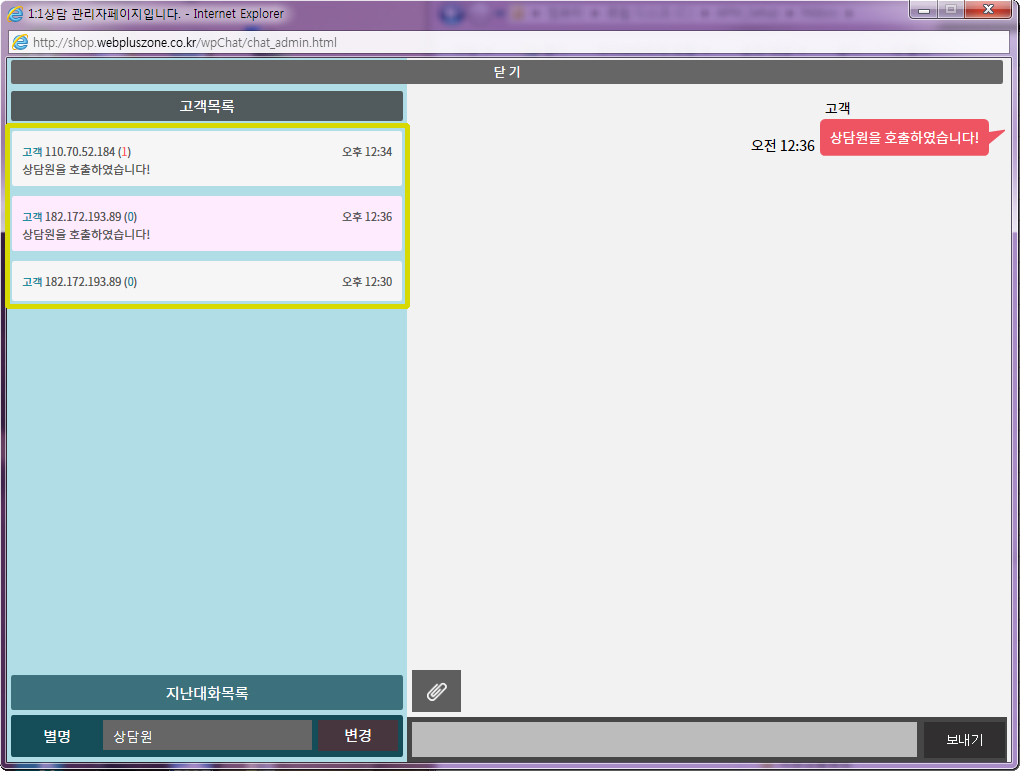Viewport: 1020px width, 771px height.
Task: Open chat with customer 110.70.52.184
Action: coord(207,159)
